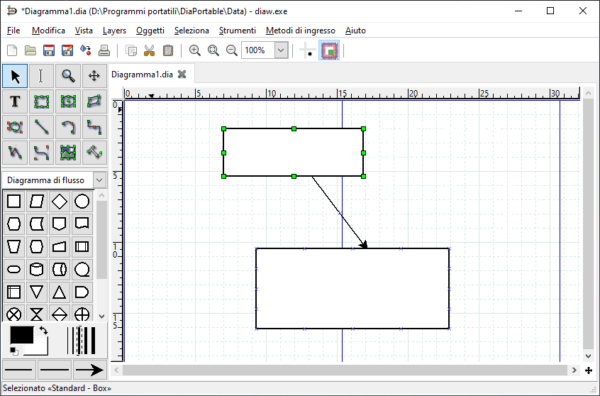600x396 pixels.
Task: Select the straight Line tool
Action: tap(41, 127)
